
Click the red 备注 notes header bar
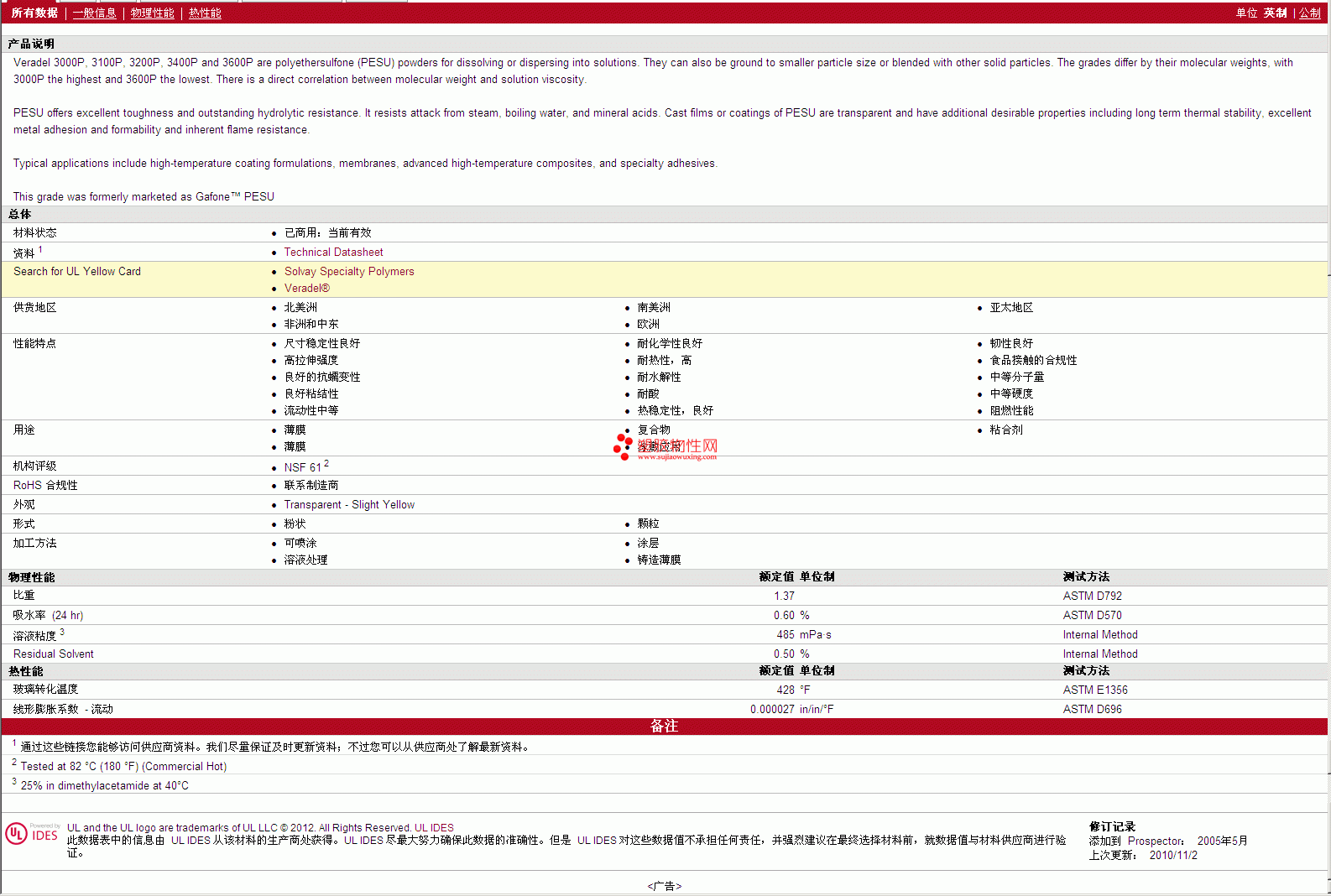pyautogui.click(x=664, y=727)
